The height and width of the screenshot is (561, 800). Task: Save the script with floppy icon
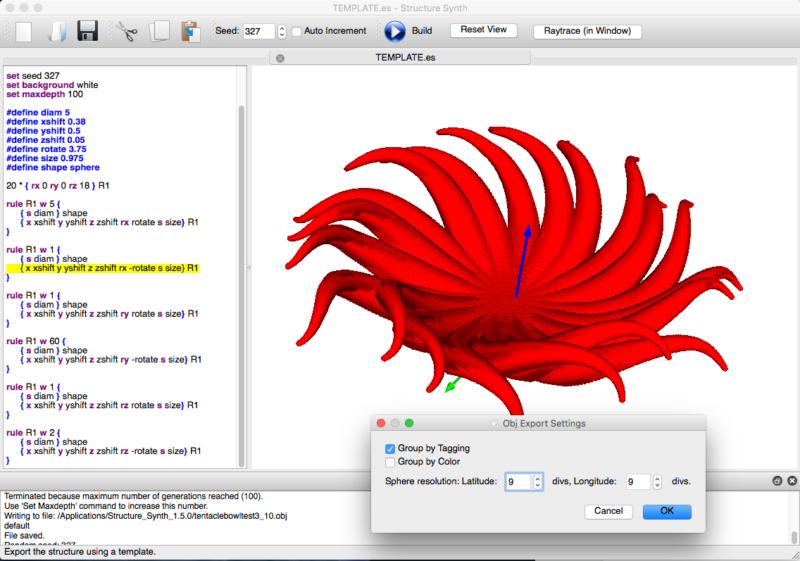[x=88, y=31]
